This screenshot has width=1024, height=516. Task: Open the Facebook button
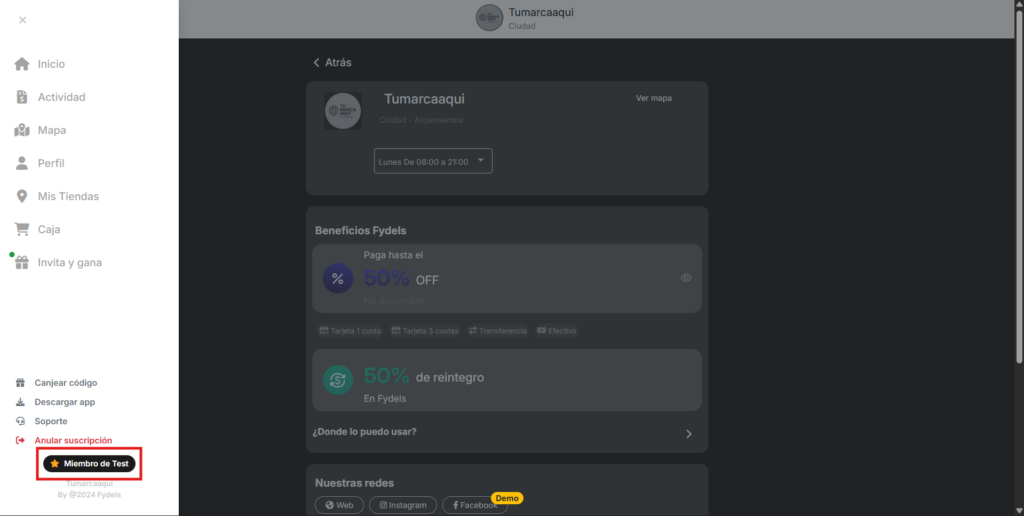point(475,505)
